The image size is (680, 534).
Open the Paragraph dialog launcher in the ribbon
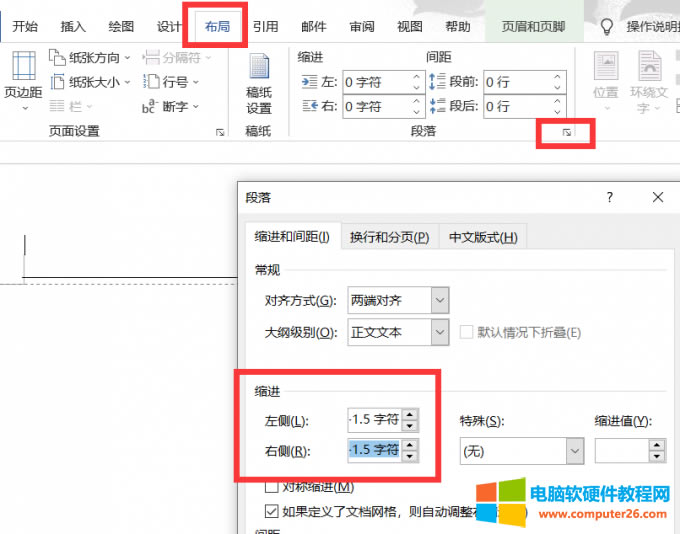pos(566,132)
